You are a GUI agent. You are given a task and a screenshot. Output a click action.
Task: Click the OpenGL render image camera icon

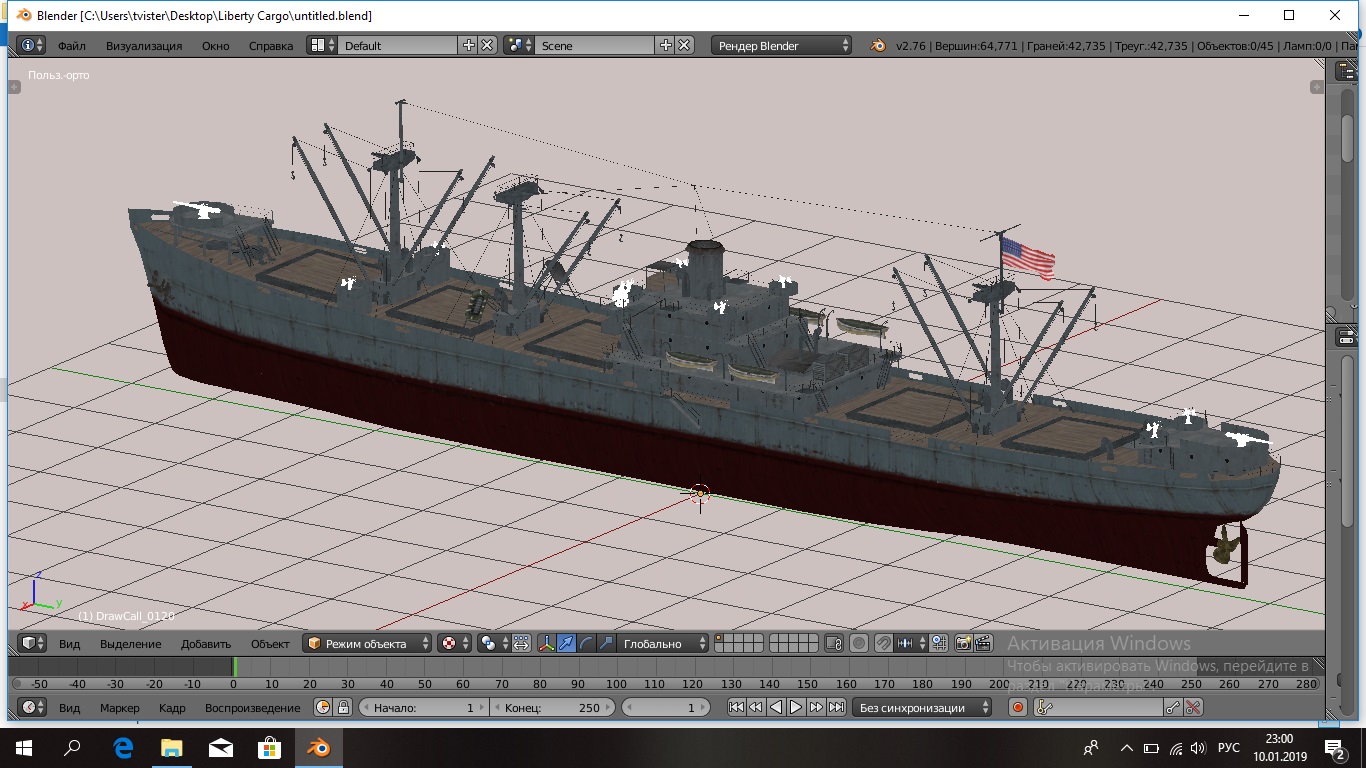964,643
